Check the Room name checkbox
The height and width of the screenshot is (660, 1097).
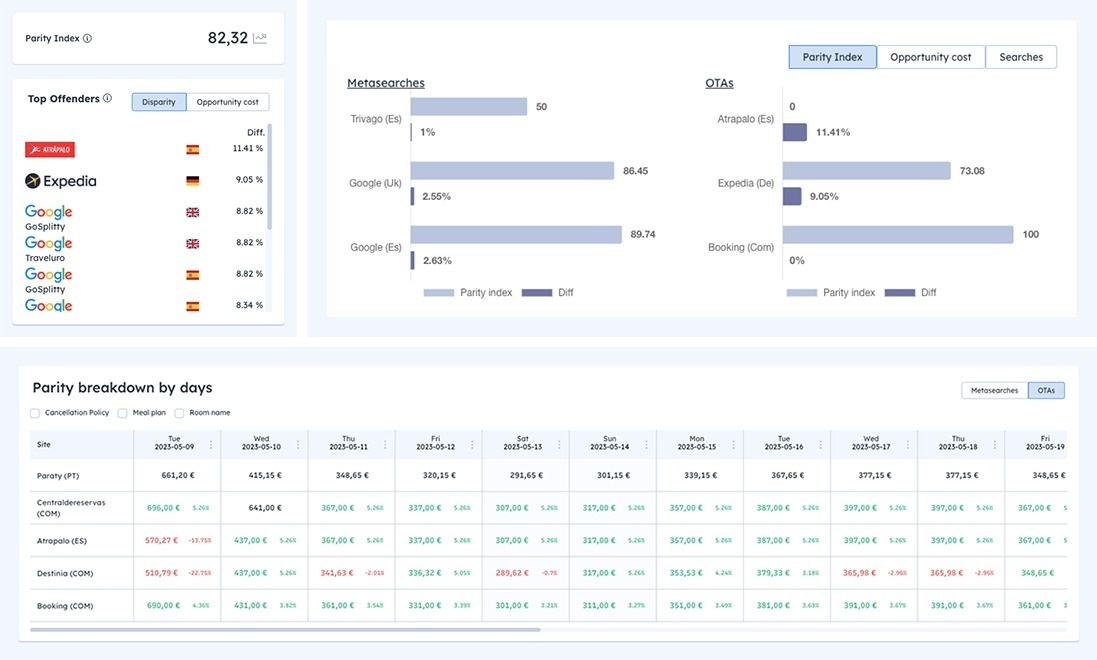tap(179, 413)
